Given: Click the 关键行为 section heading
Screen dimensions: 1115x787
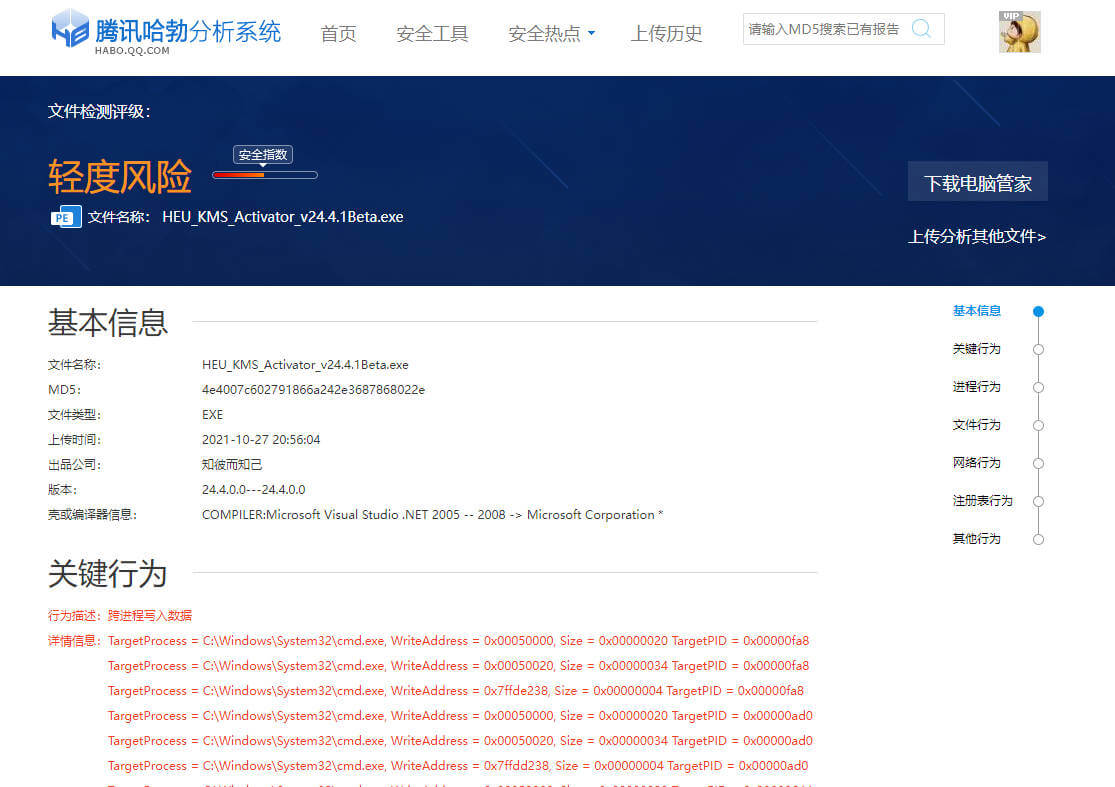Looking at the screenshot, I should pyautogui.click(x=107, y=574).
